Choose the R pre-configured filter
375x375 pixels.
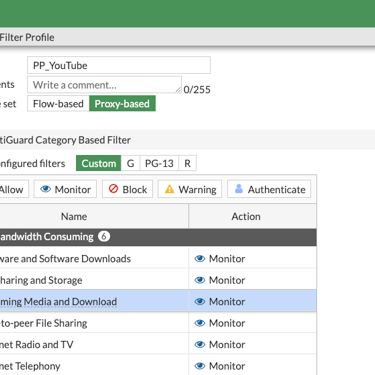tap(187, 163)
